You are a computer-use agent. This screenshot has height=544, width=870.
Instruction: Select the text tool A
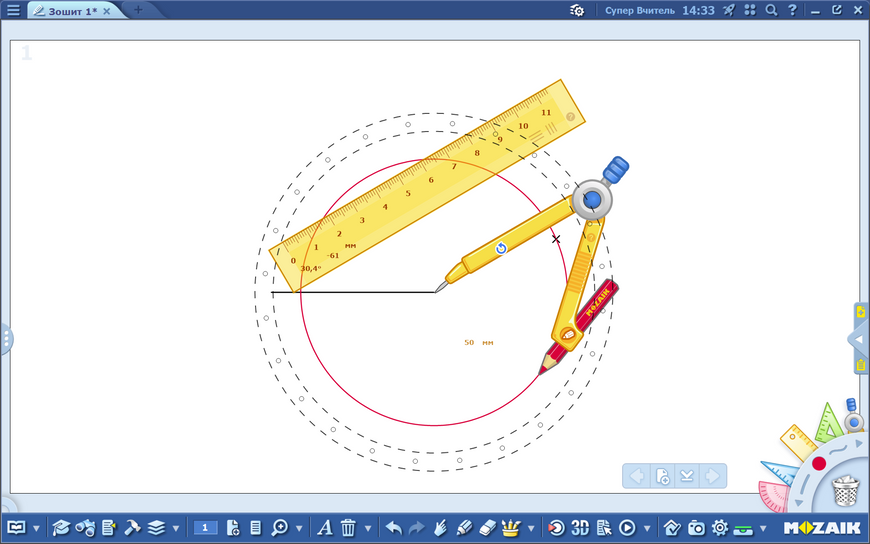325,527
